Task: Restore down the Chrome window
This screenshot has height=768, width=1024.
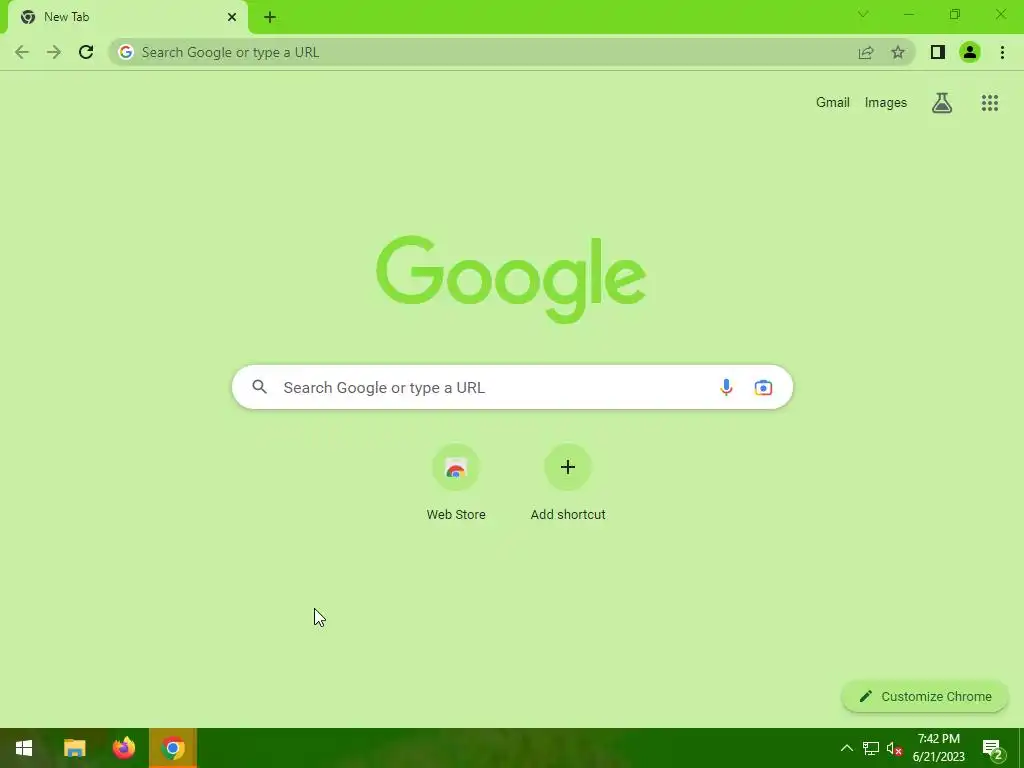Action: click(955, 14)
